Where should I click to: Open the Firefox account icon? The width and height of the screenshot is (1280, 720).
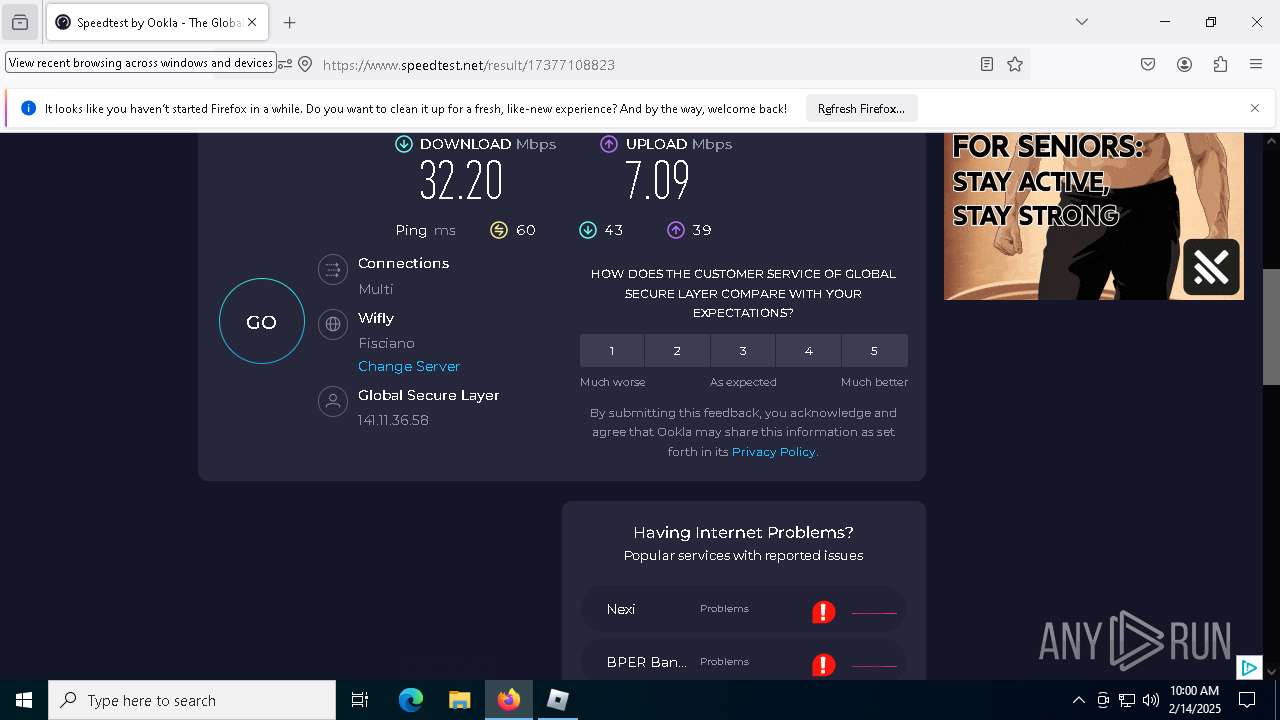click(1184, 64)
